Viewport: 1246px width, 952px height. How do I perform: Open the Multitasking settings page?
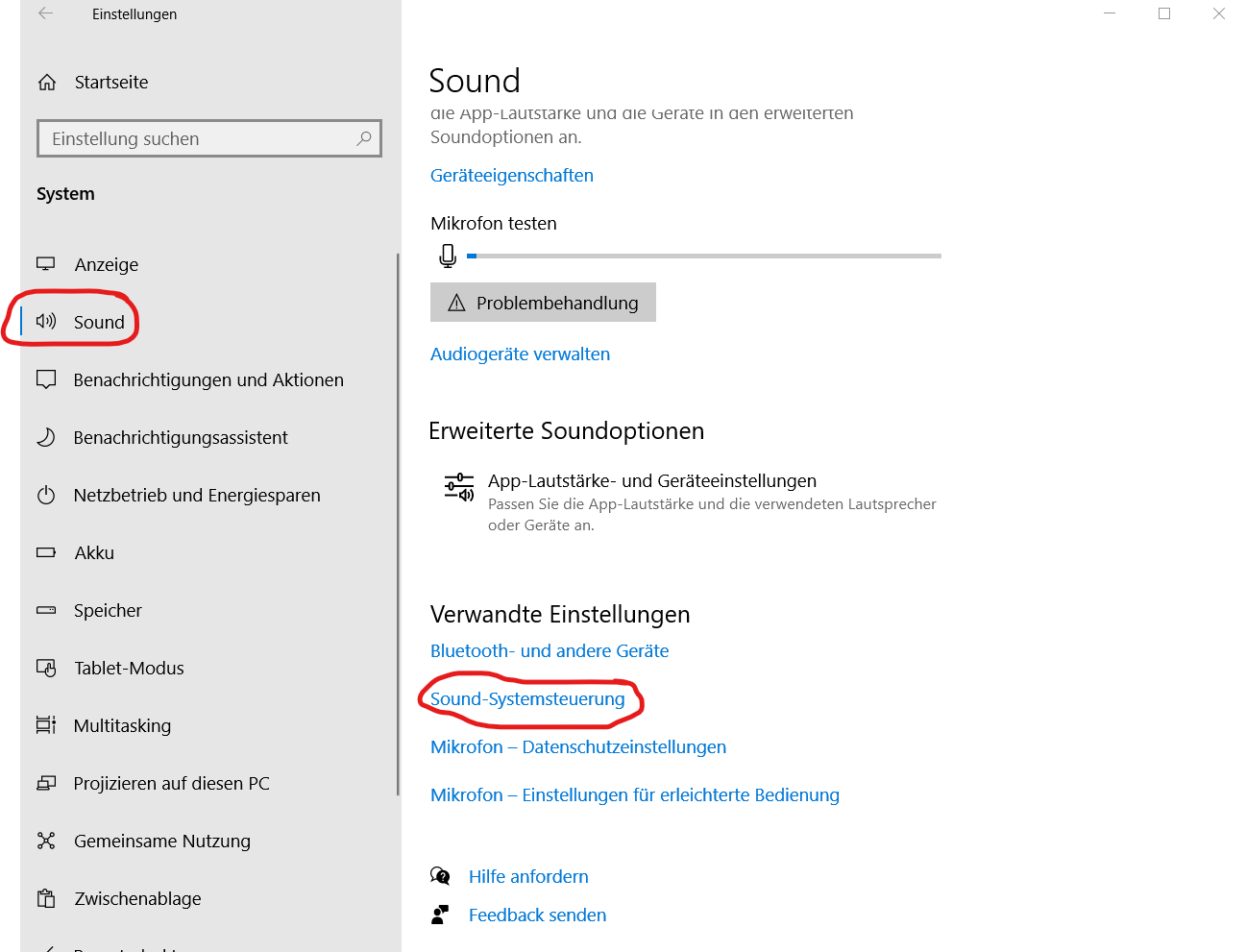(122, 726)
